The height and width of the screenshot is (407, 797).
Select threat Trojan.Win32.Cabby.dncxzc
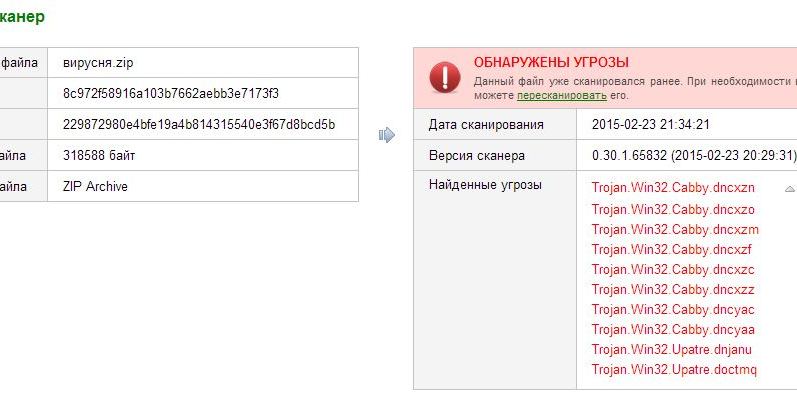[672, 270]
